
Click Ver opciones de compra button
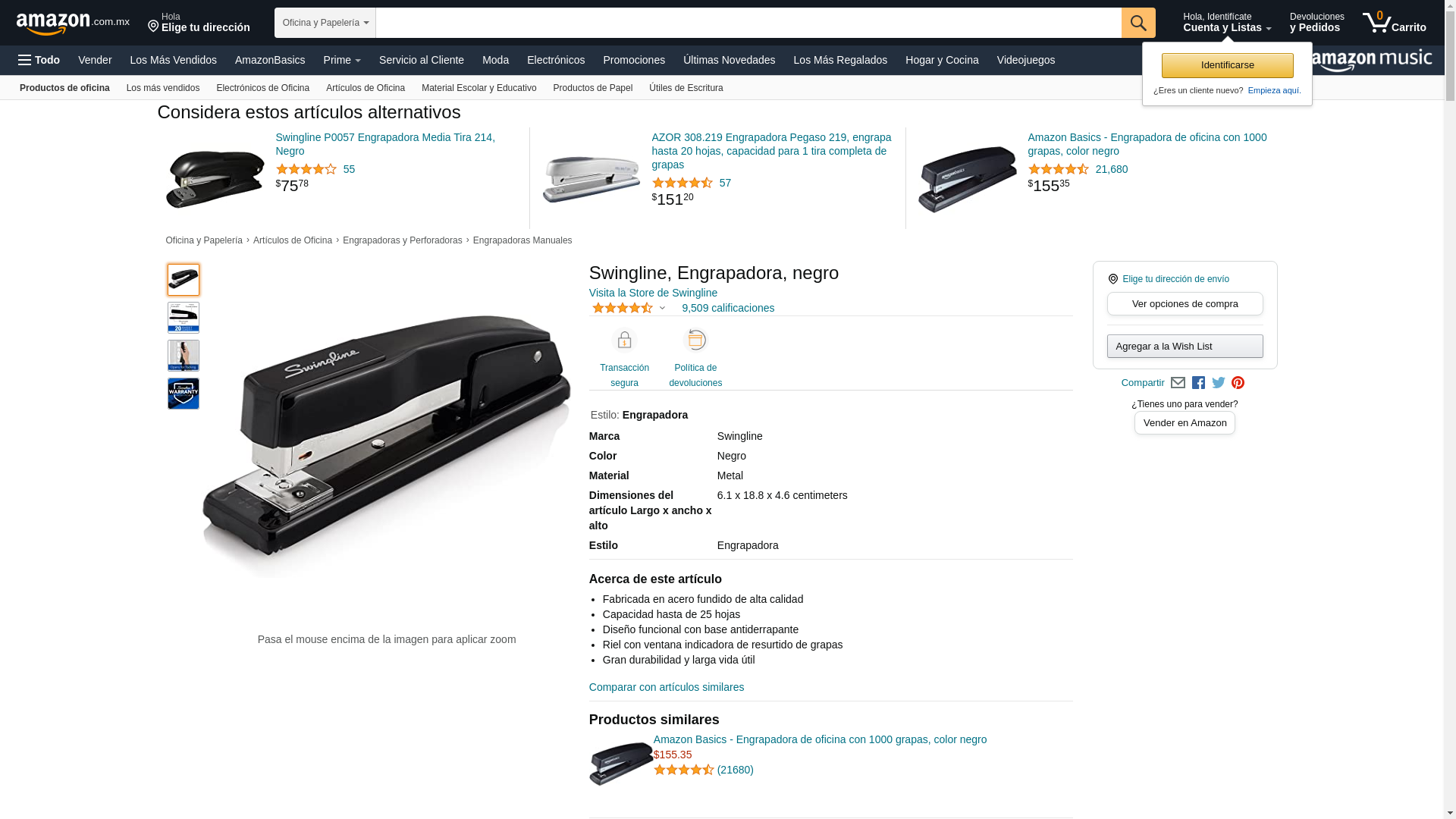[x=1185, y=304]
